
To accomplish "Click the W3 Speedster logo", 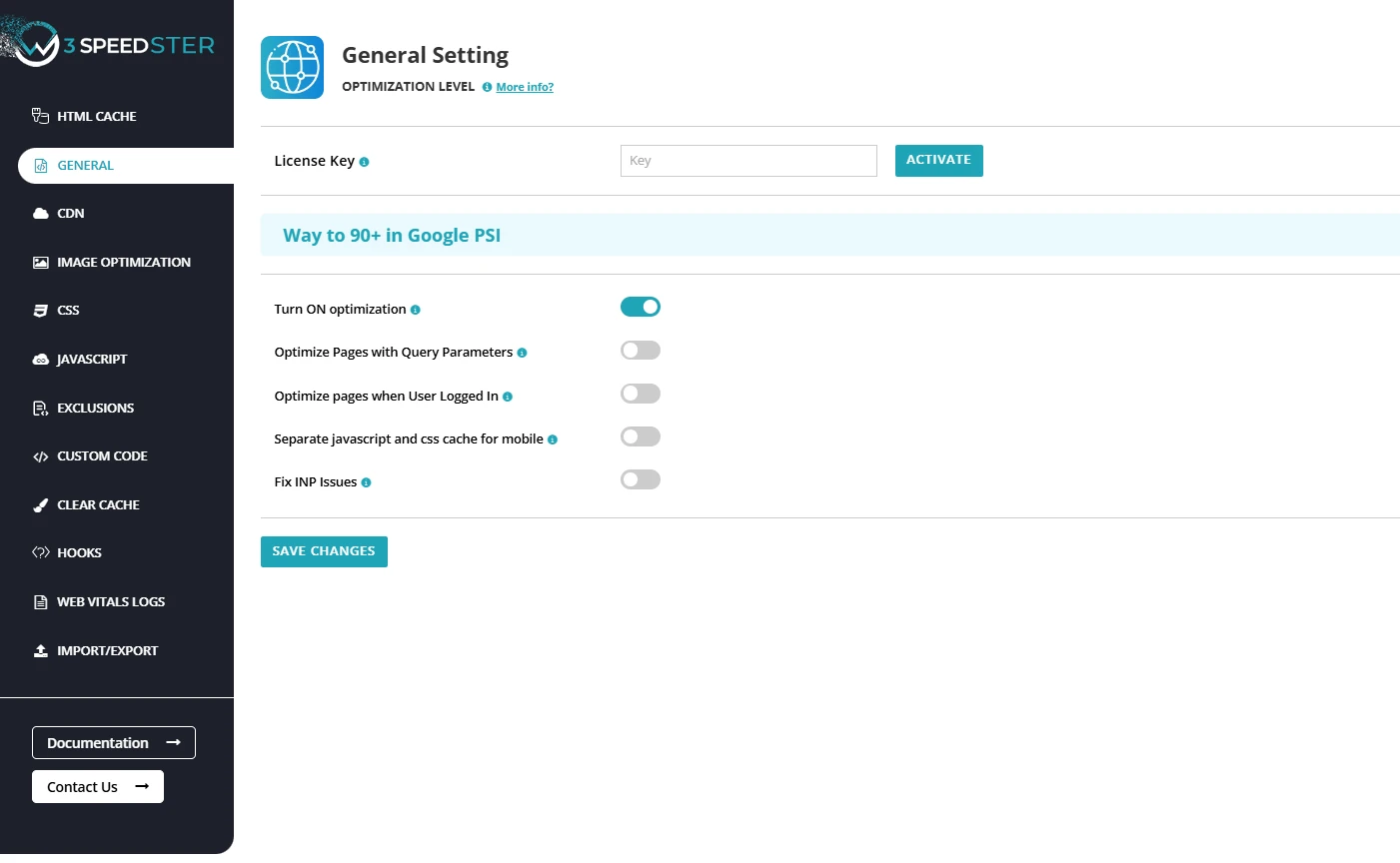I will 110,45.
